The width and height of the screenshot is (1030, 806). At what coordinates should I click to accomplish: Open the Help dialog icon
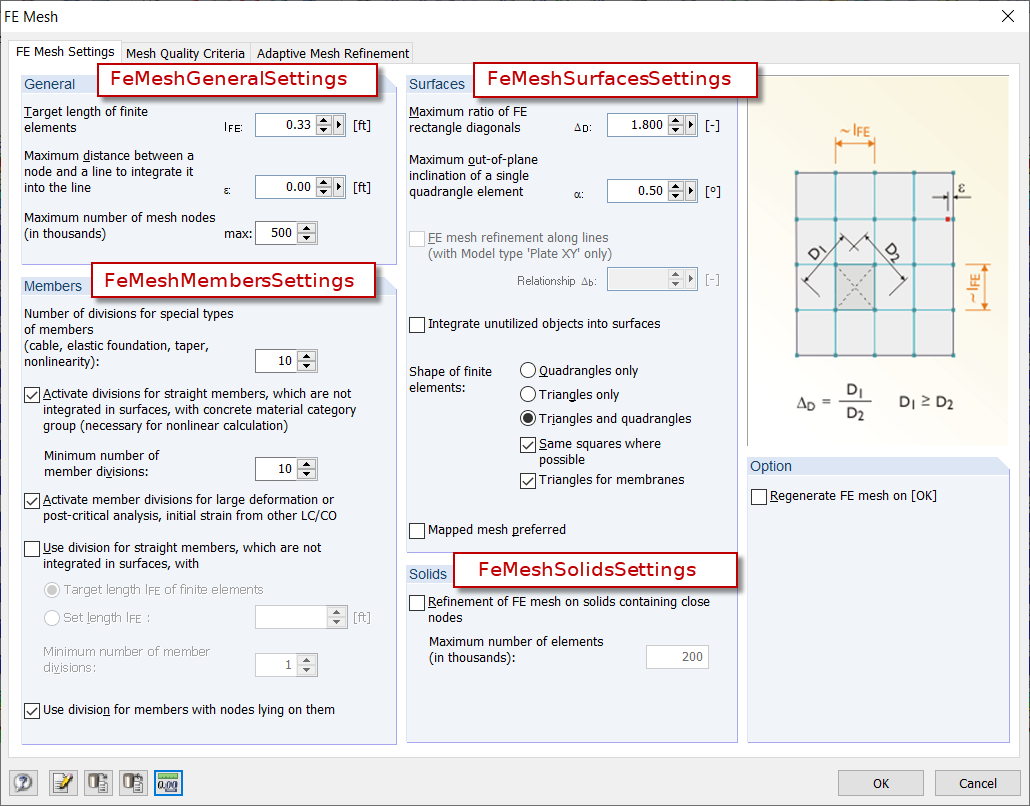tap(23, 783)
